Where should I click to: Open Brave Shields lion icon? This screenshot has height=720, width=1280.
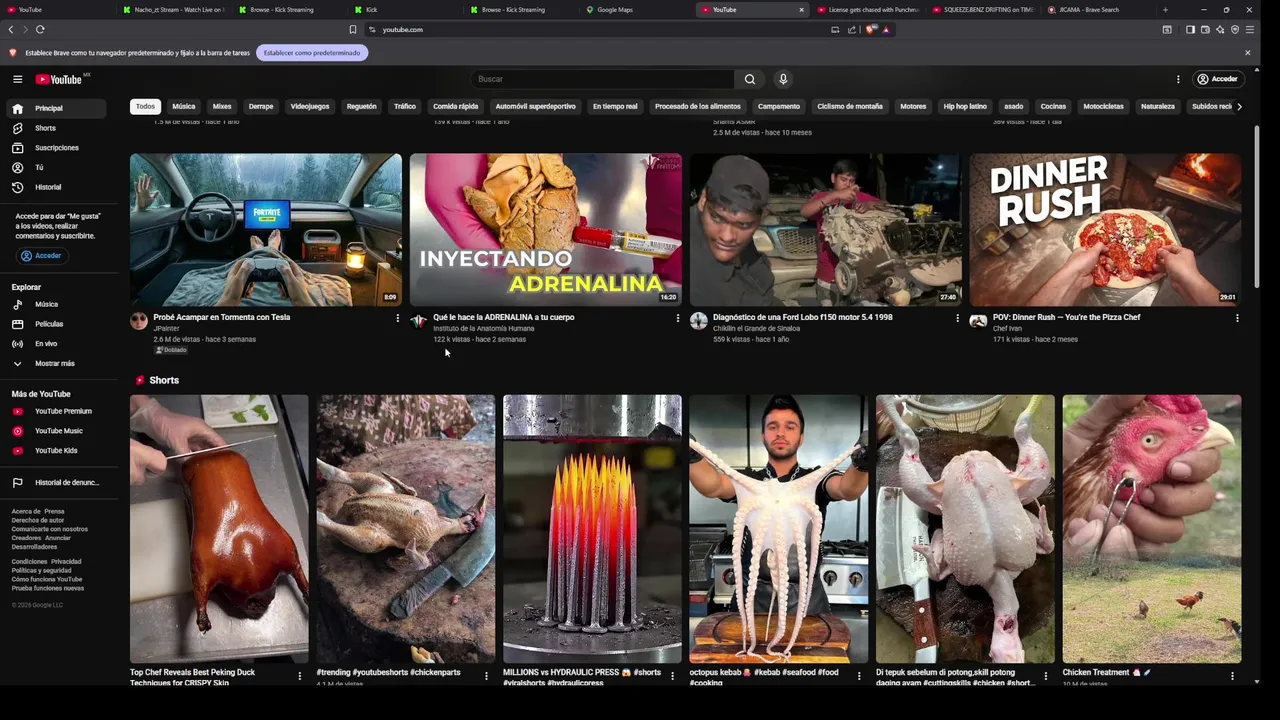(x=870, y=29)
